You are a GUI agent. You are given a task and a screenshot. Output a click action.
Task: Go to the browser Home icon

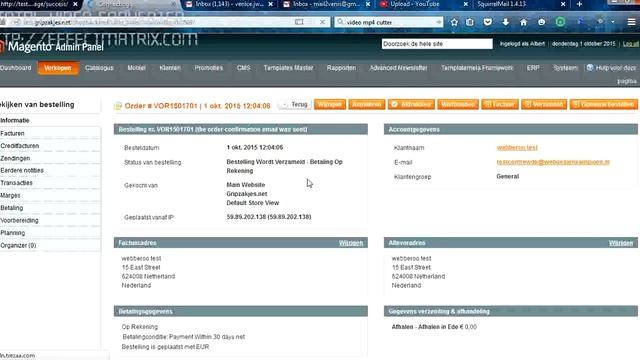coord(523,22)
